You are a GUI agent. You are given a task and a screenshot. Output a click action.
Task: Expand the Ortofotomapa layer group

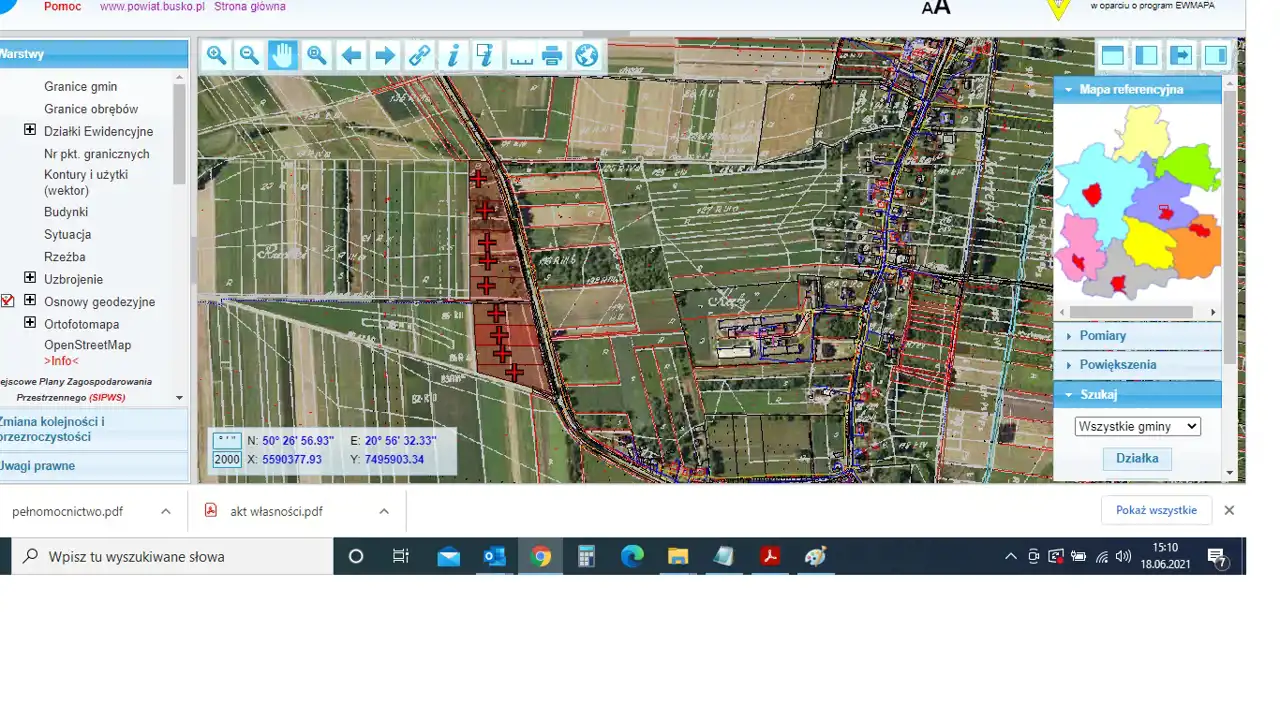[30, 323]
